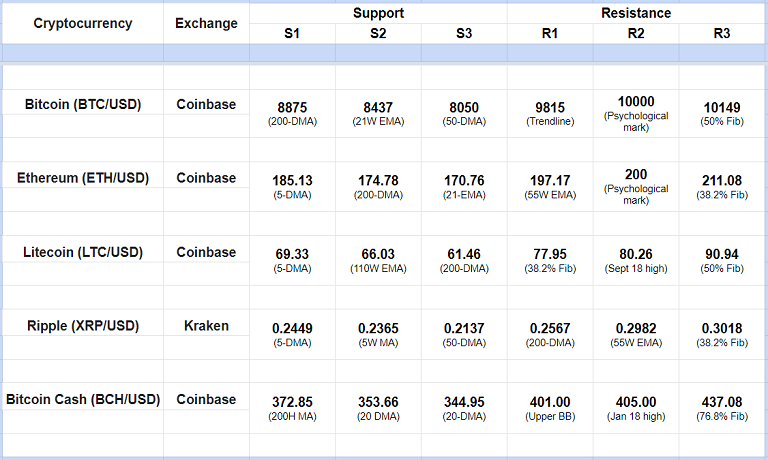Screen dimensions: 768x460
Task: Select the Exchange column header
Action: pos(206,24)
